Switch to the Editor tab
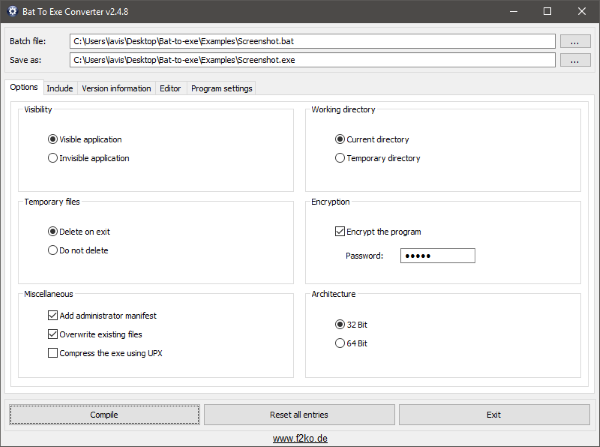600x447 pixels. point(170,88)
